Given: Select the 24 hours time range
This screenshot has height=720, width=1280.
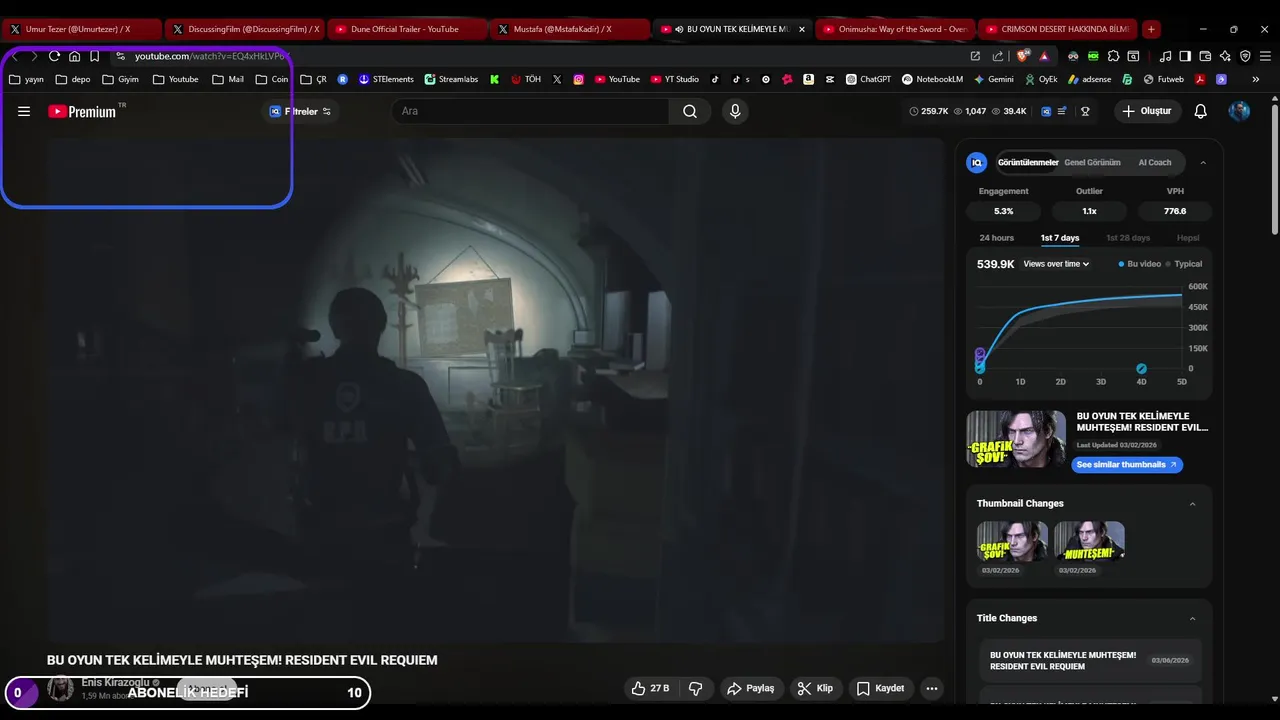Looking at the screenshot, I should (x=996, y=238).
